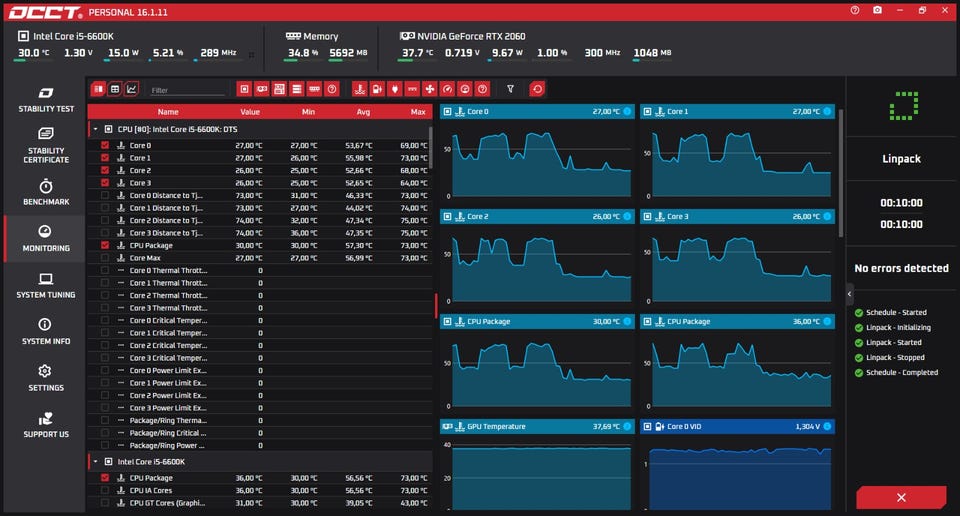Click the blue dot on Core 1 graph
Viewport: 960px width, 516px height.
coord(827,111)
